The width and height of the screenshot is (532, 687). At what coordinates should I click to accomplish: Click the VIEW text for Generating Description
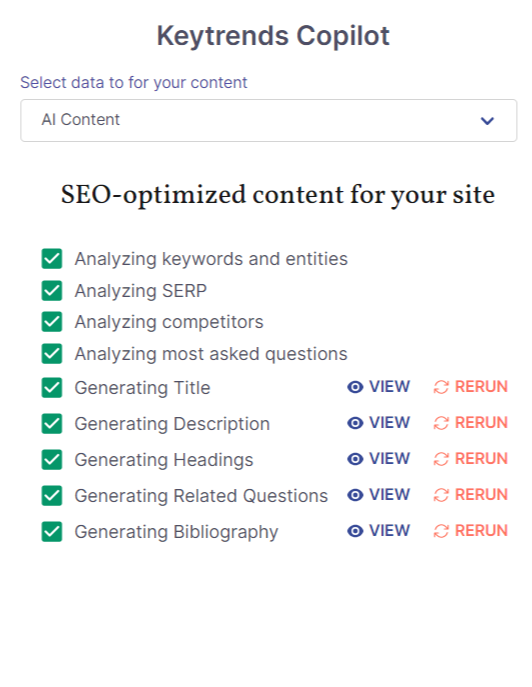pyautogui.click(x=390, y=423)
